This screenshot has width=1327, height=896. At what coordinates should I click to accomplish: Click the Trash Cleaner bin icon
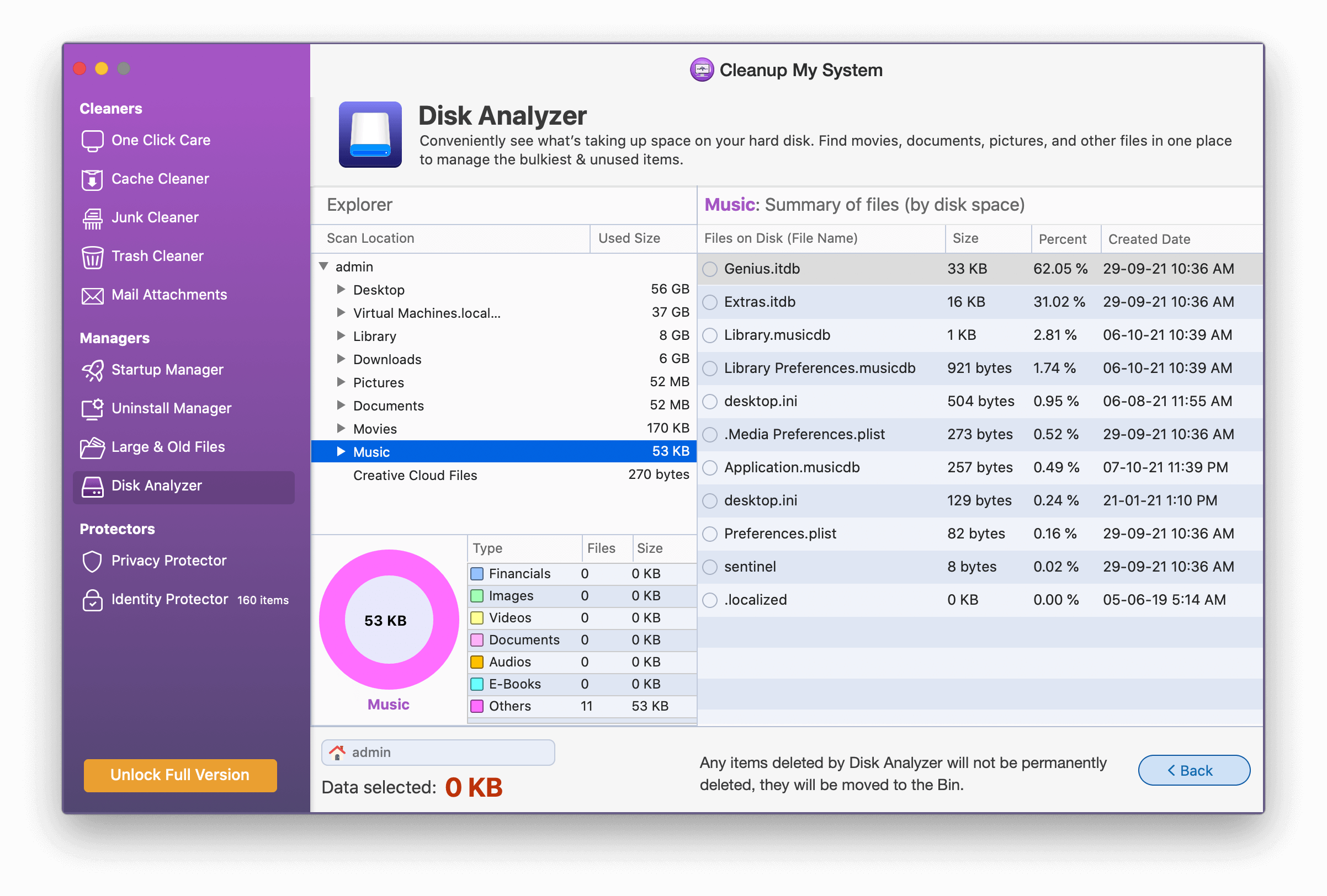(92, 257)
